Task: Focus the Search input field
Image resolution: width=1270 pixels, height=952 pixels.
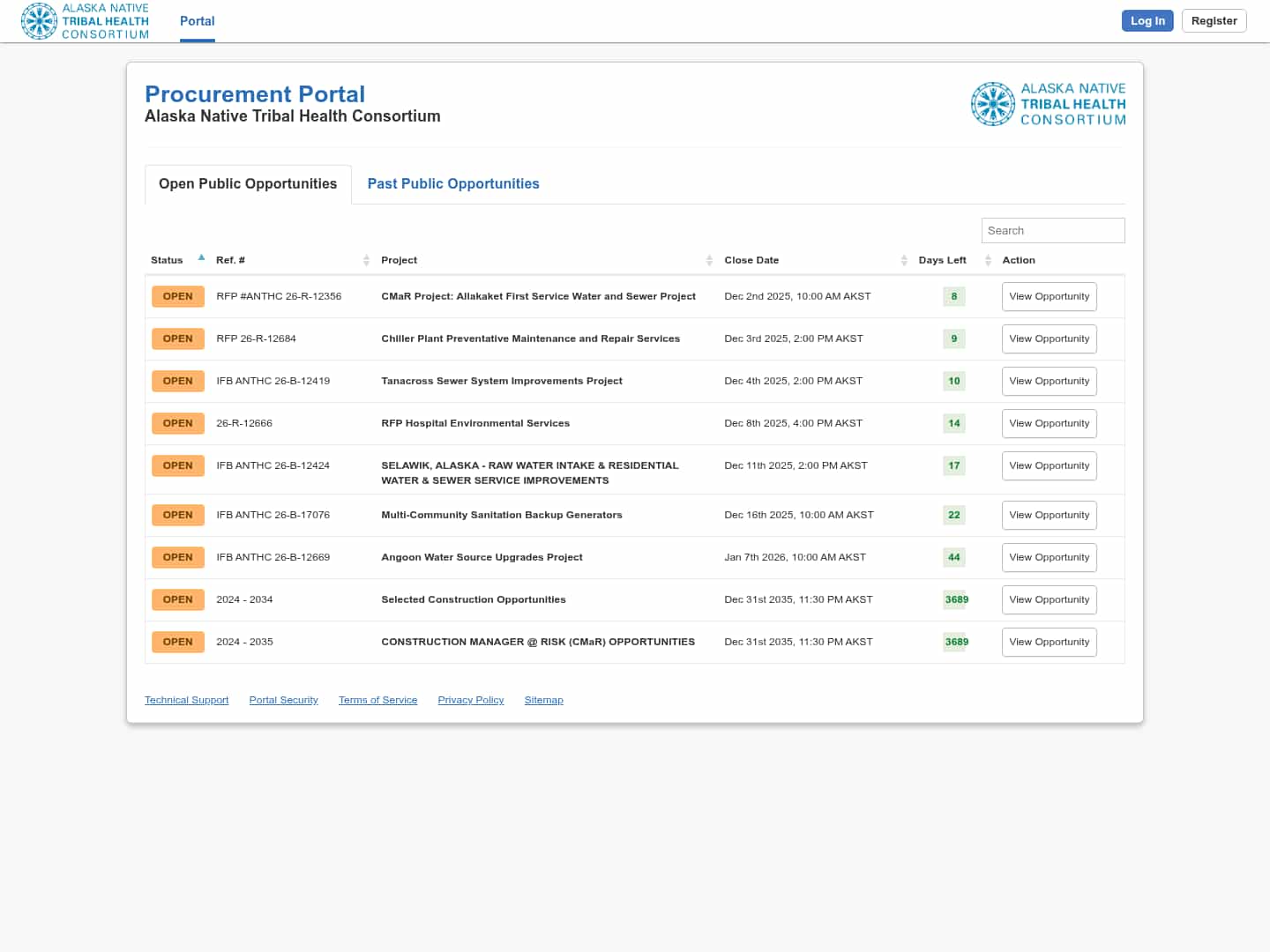Action: coord(1052,230)
